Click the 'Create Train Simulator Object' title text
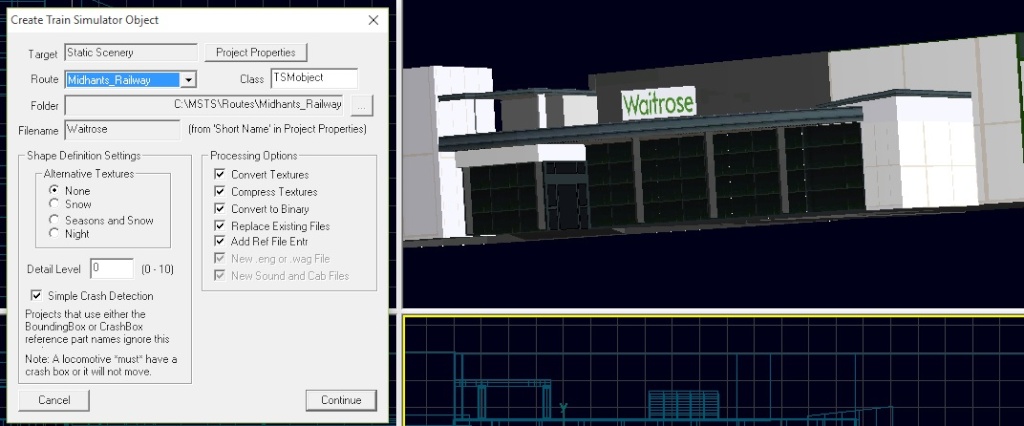 pyautogui.click(x=85, y=20)
